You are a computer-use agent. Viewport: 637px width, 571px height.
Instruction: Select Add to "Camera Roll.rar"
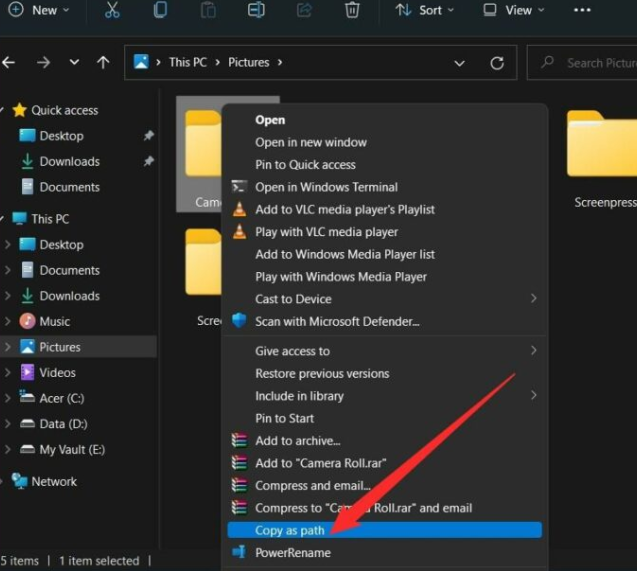(x=384, y=463)
